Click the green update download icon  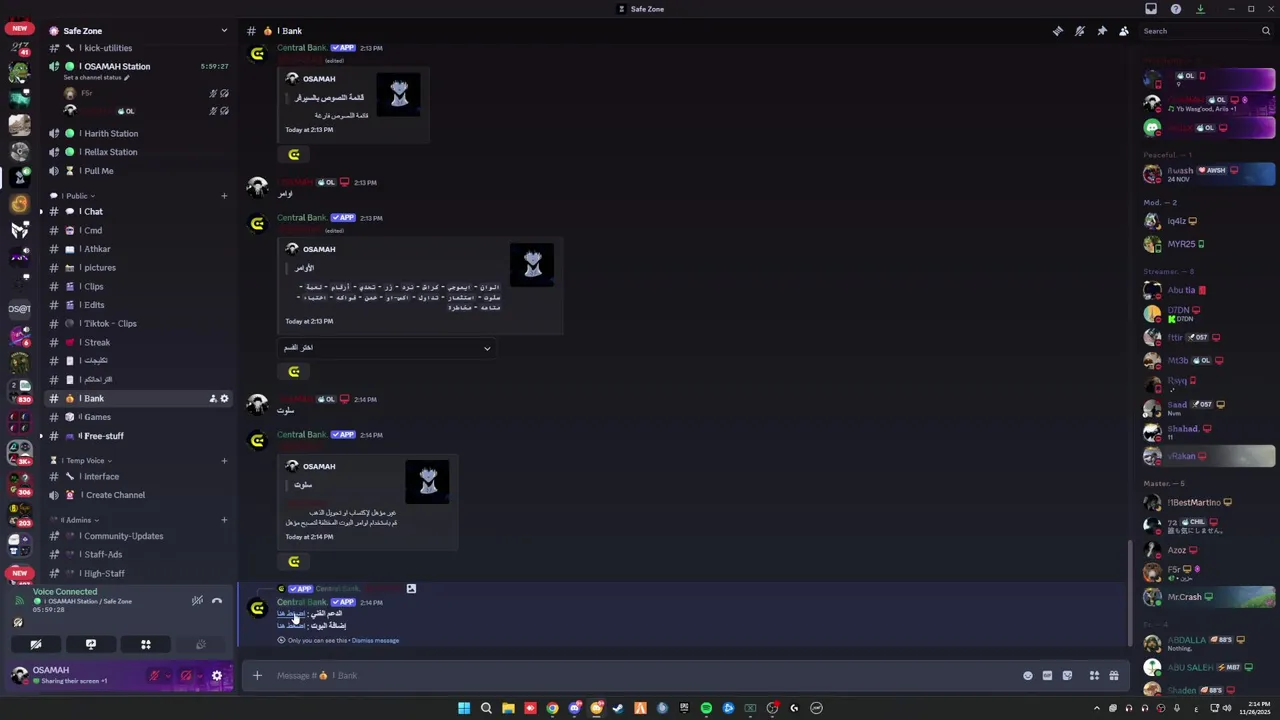coord(1200,9)
